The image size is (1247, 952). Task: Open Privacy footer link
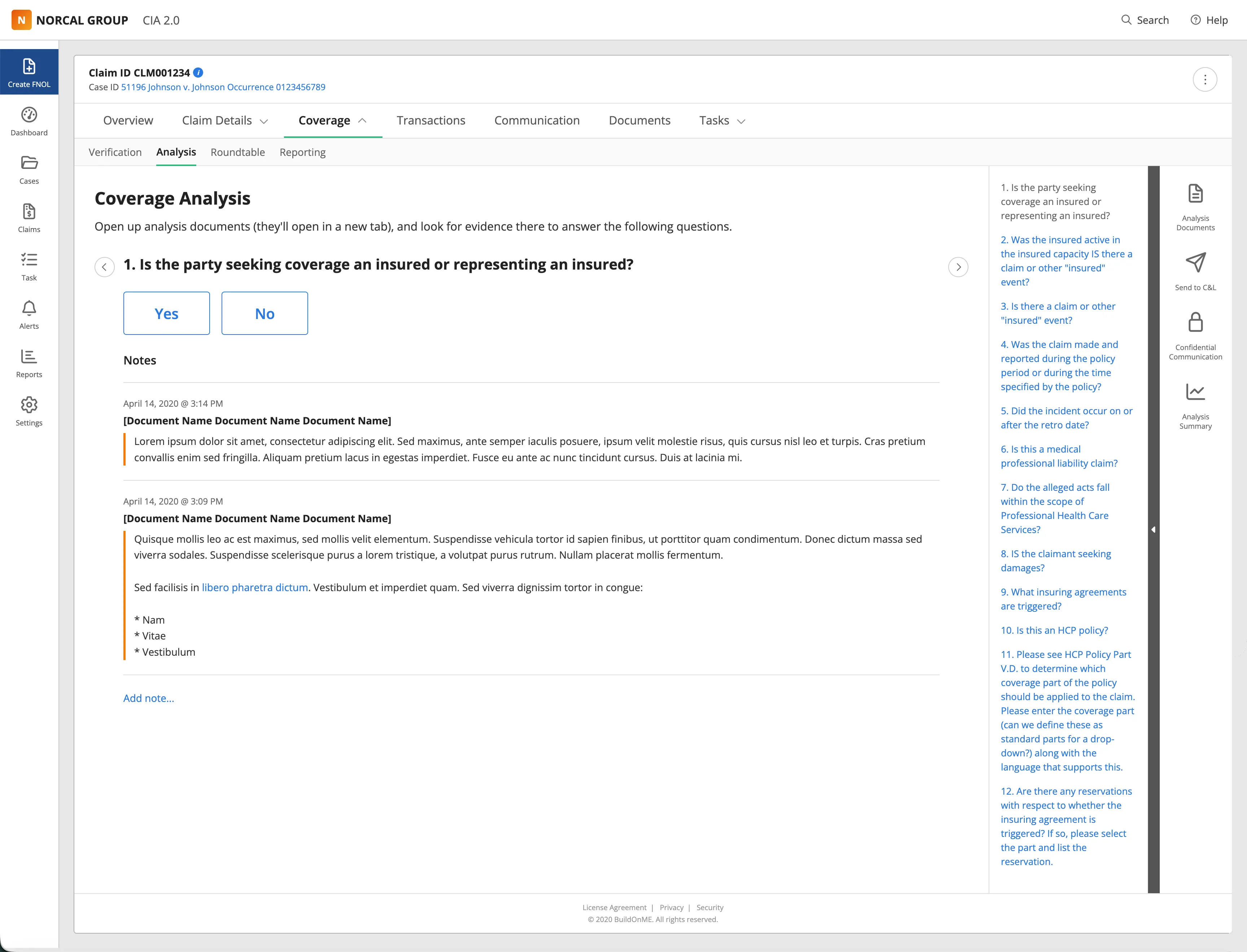coord(671,907)
